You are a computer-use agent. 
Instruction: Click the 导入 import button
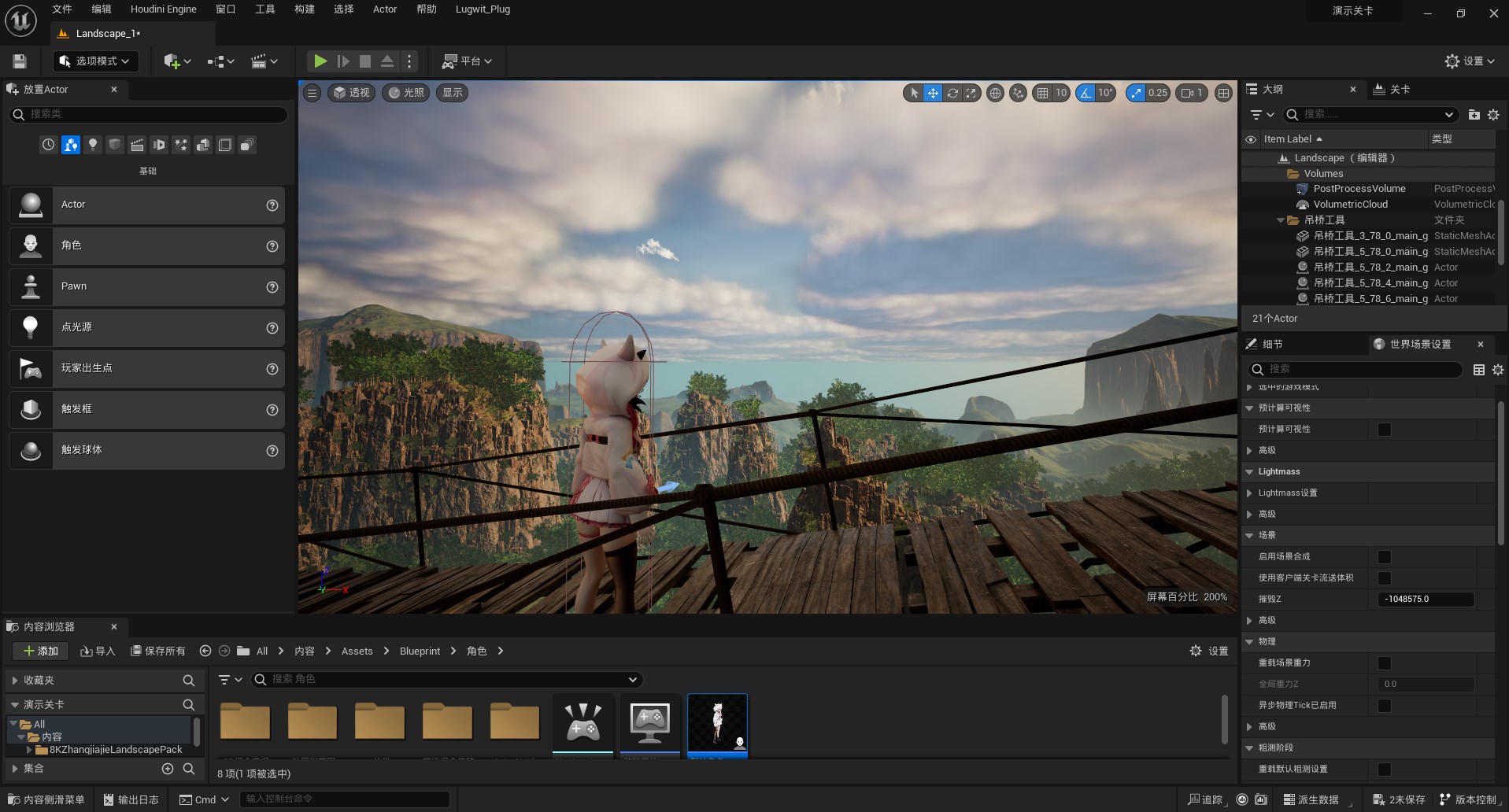coord(98,651)
